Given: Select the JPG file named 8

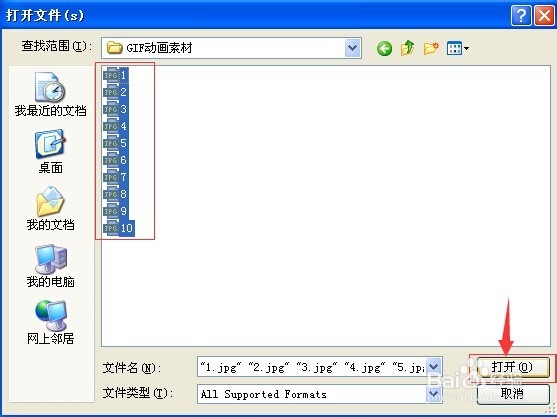Looking at the screenshot, I should pos(116,194).
